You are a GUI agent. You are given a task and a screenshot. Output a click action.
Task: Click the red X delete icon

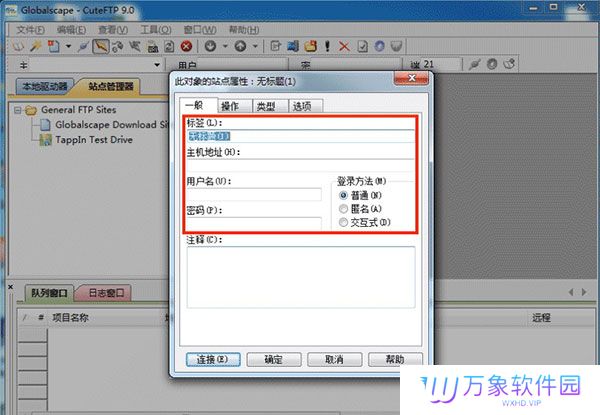tap(344, 47)
